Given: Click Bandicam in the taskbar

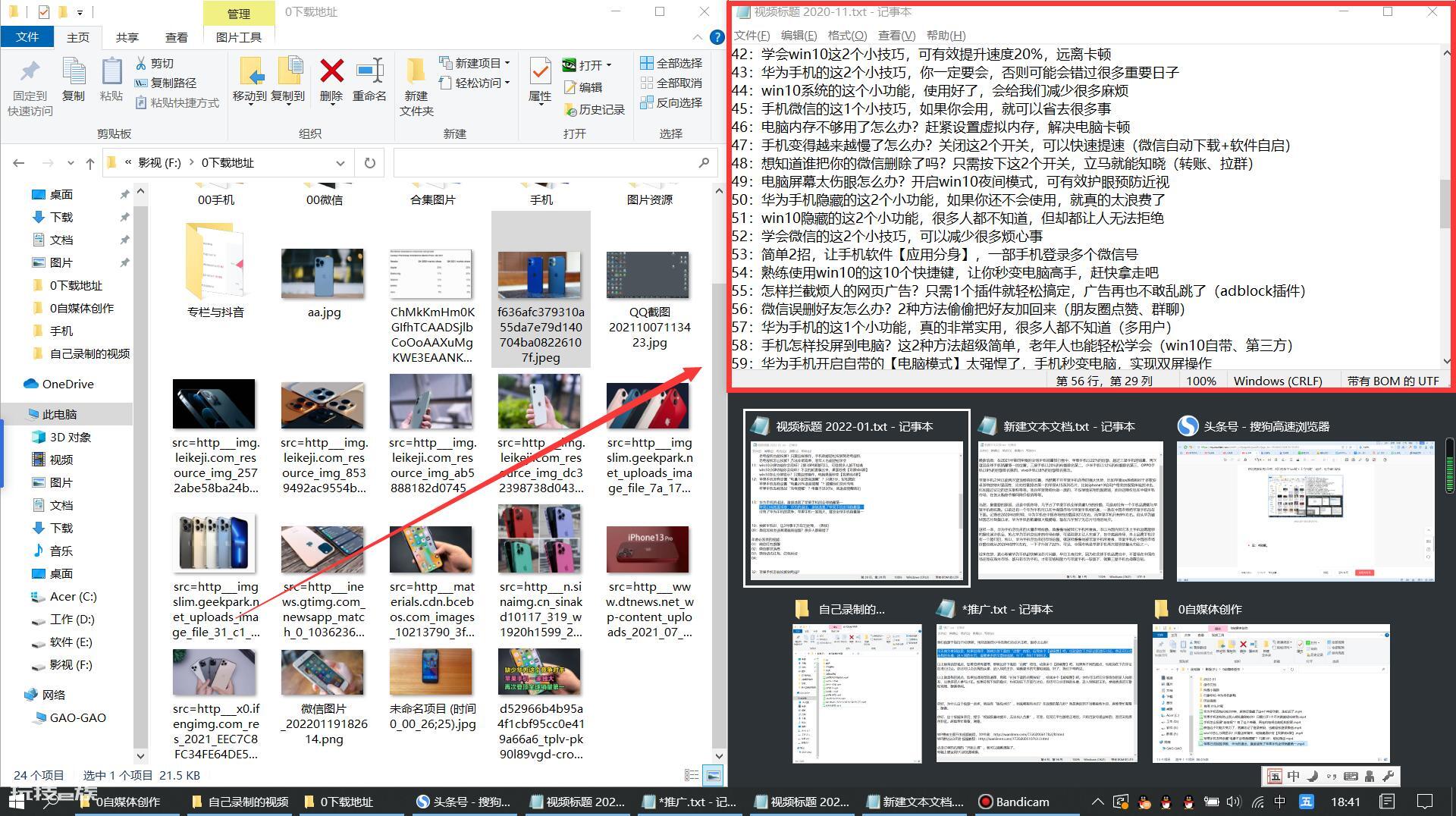Looking at the screenshot, I should pyautogui.click(x=1014, y=802).
